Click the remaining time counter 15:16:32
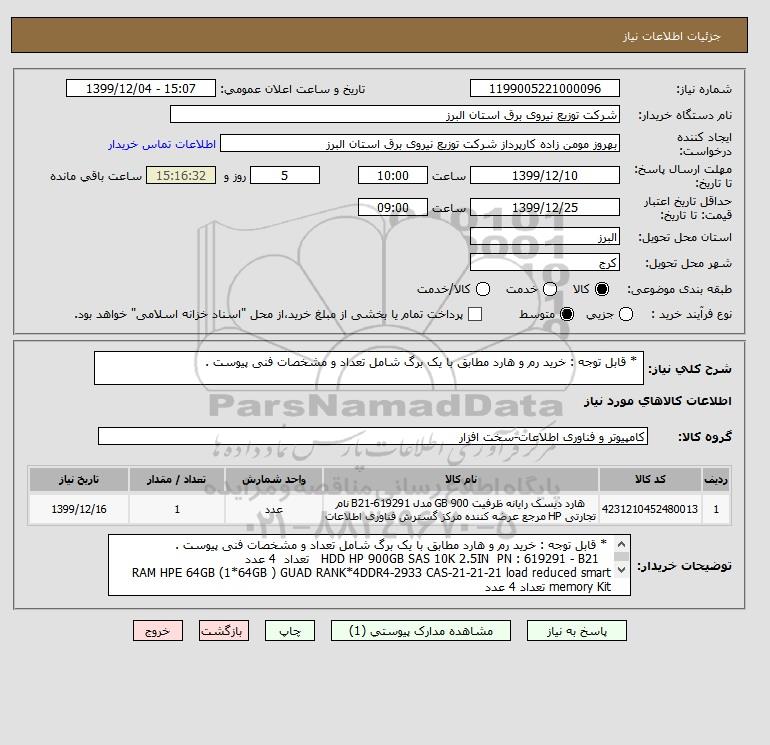This screenshot has height=745, width=770. click(181, 175)
